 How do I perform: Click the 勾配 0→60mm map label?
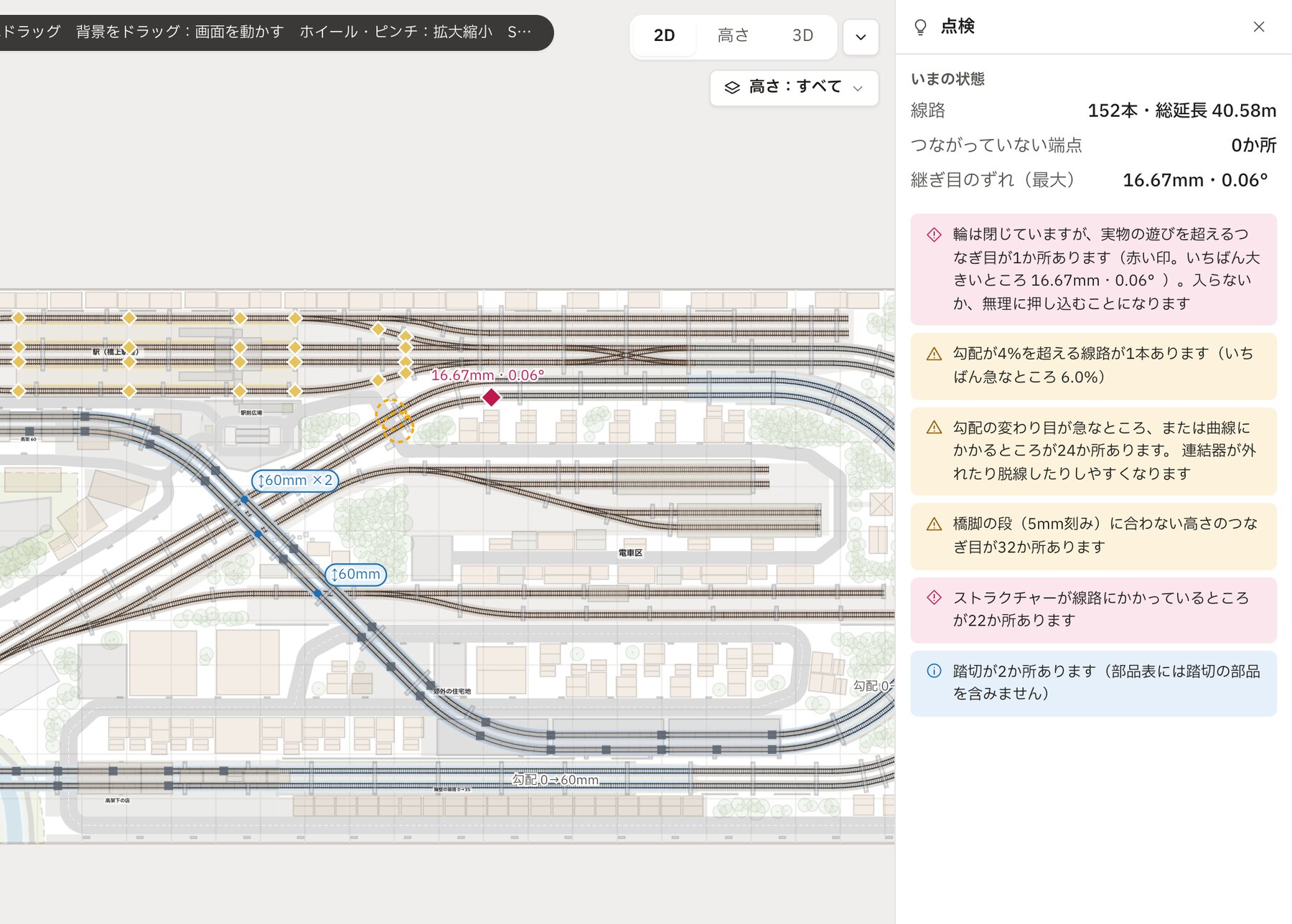(x=555, y=779)
